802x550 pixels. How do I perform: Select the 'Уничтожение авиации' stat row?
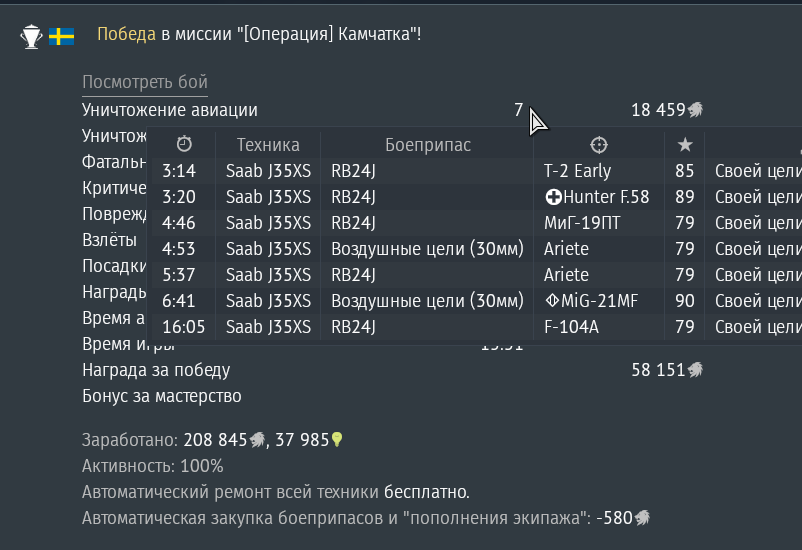[x=393, y=110]
